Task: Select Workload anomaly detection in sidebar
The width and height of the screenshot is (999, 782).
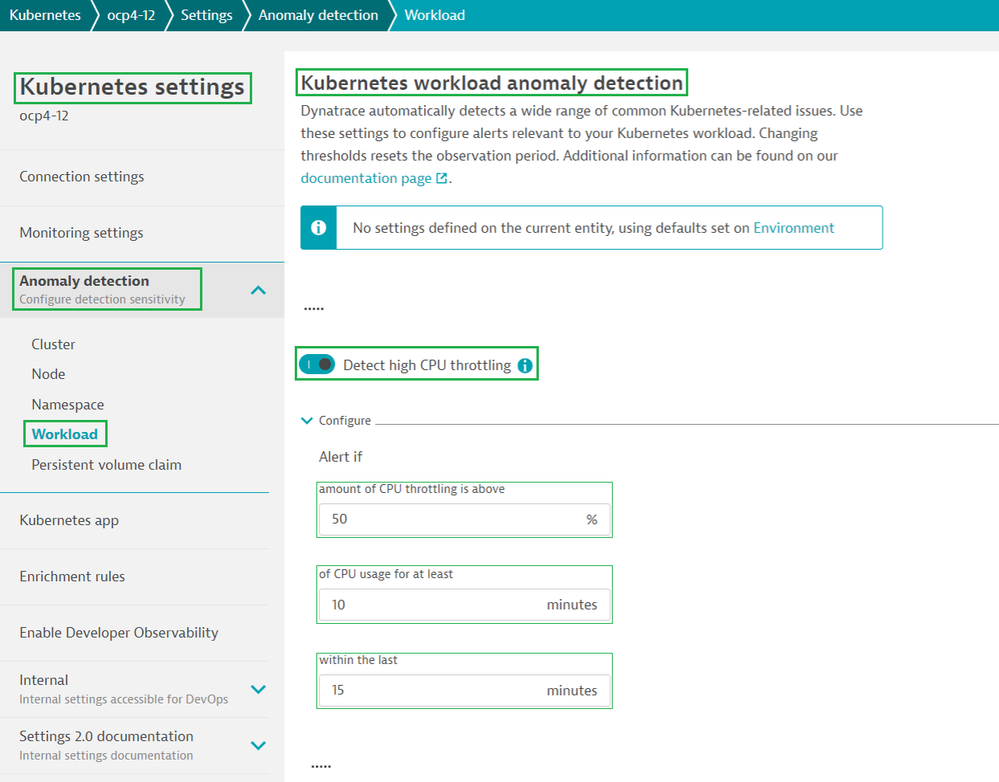Action: (x=65, y=434)
